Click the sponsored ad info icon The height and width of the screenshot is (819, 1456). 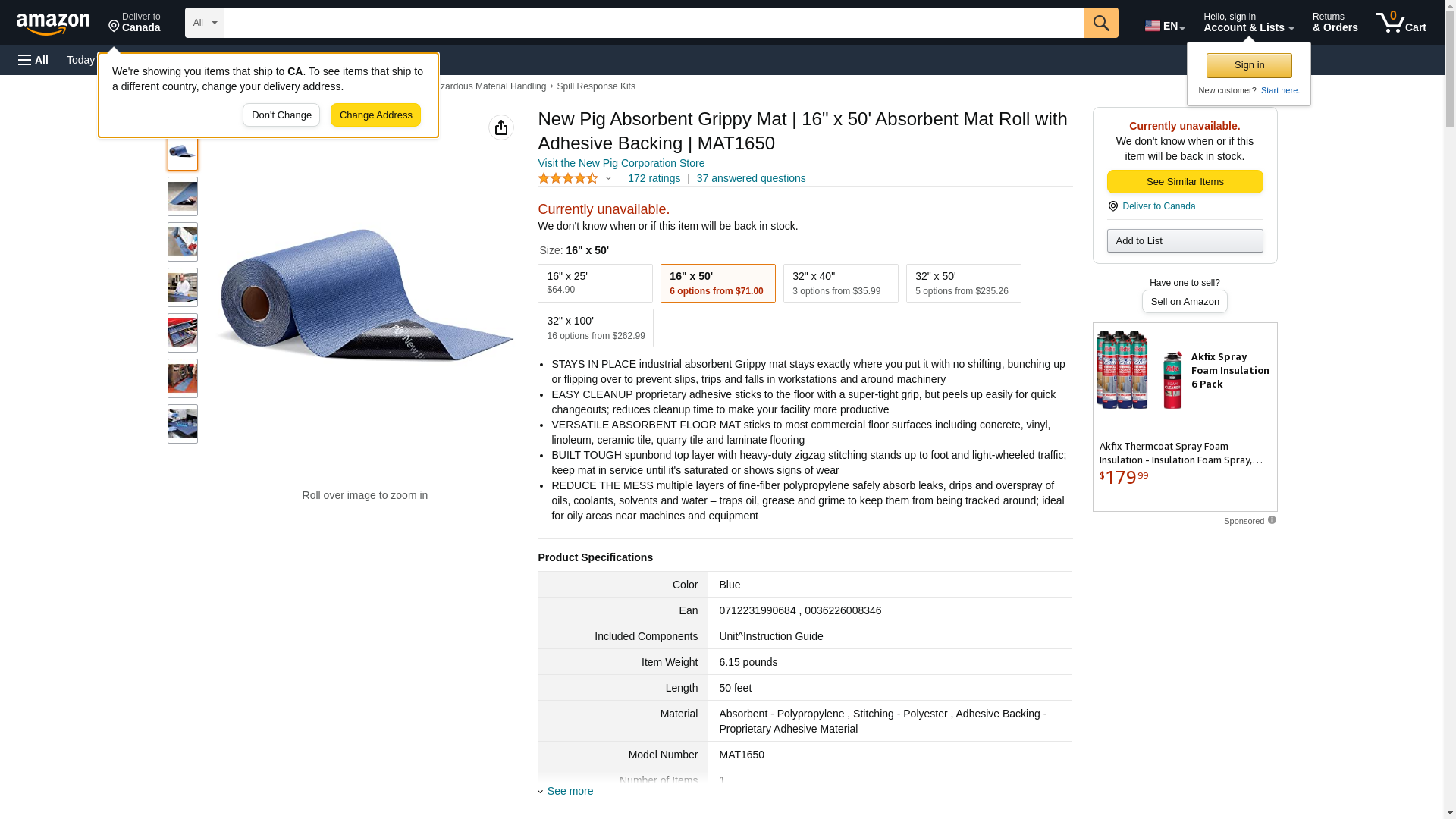[x=1272, y=520]
